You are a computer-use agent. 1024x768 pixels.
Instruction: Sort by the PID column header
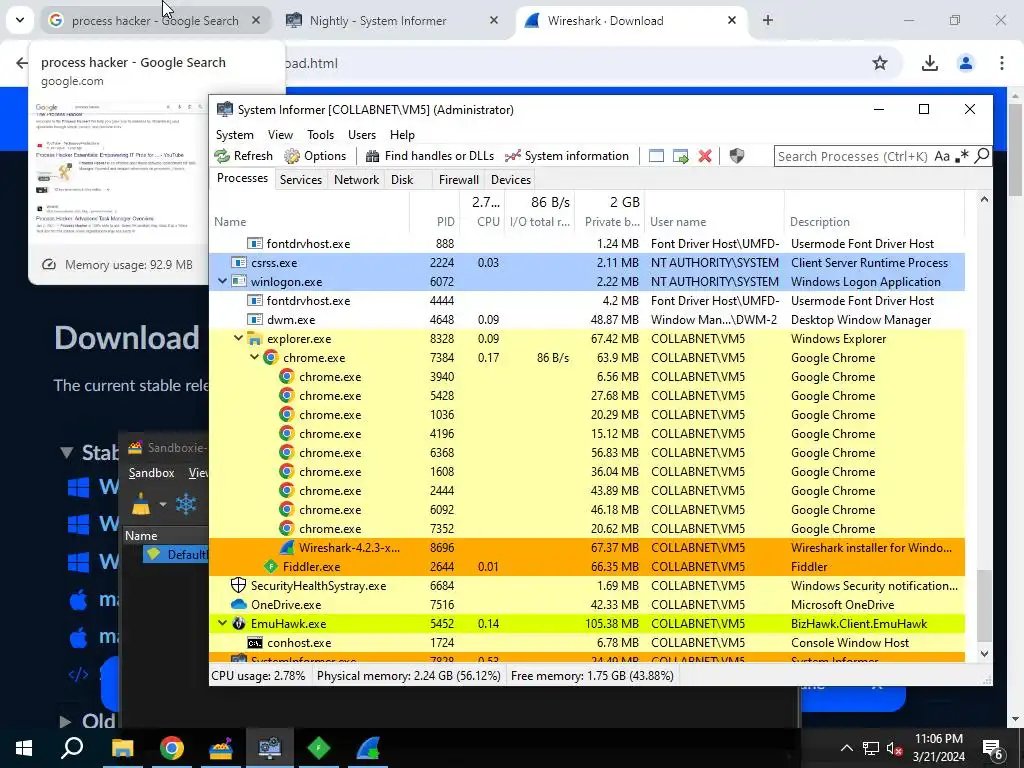(434, 221)
